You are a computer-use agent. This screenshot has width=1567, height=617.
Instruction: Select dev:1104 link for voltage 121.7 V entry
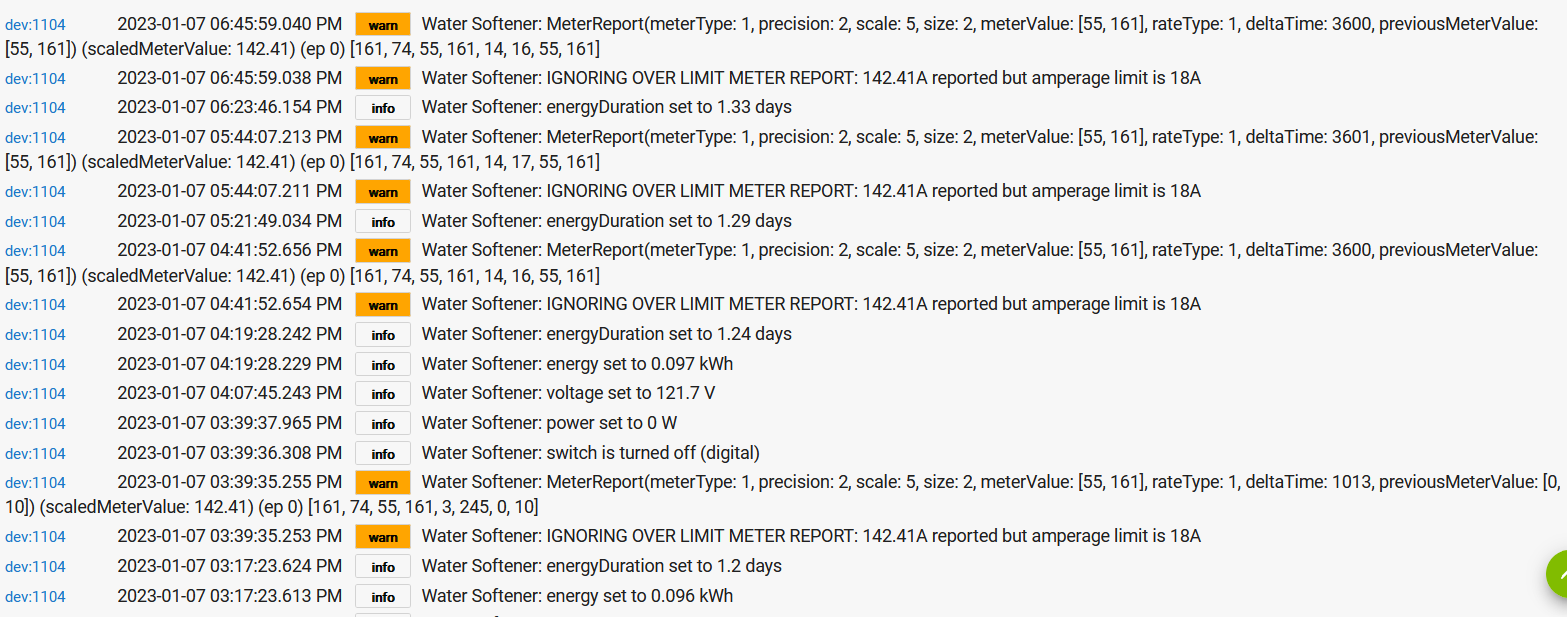click(35, 394)
